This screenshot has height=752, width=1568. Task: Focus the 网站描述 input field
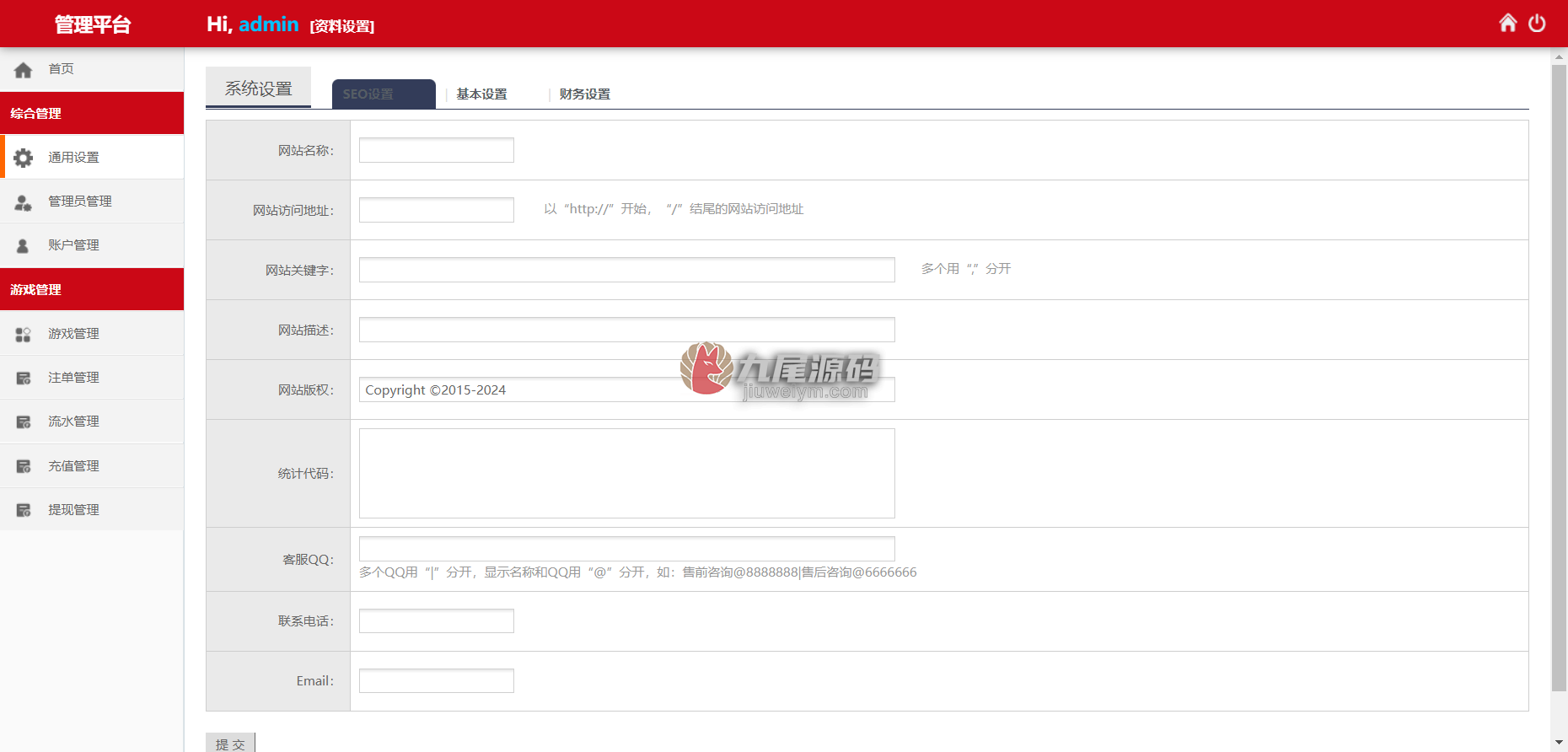(627, 330)
